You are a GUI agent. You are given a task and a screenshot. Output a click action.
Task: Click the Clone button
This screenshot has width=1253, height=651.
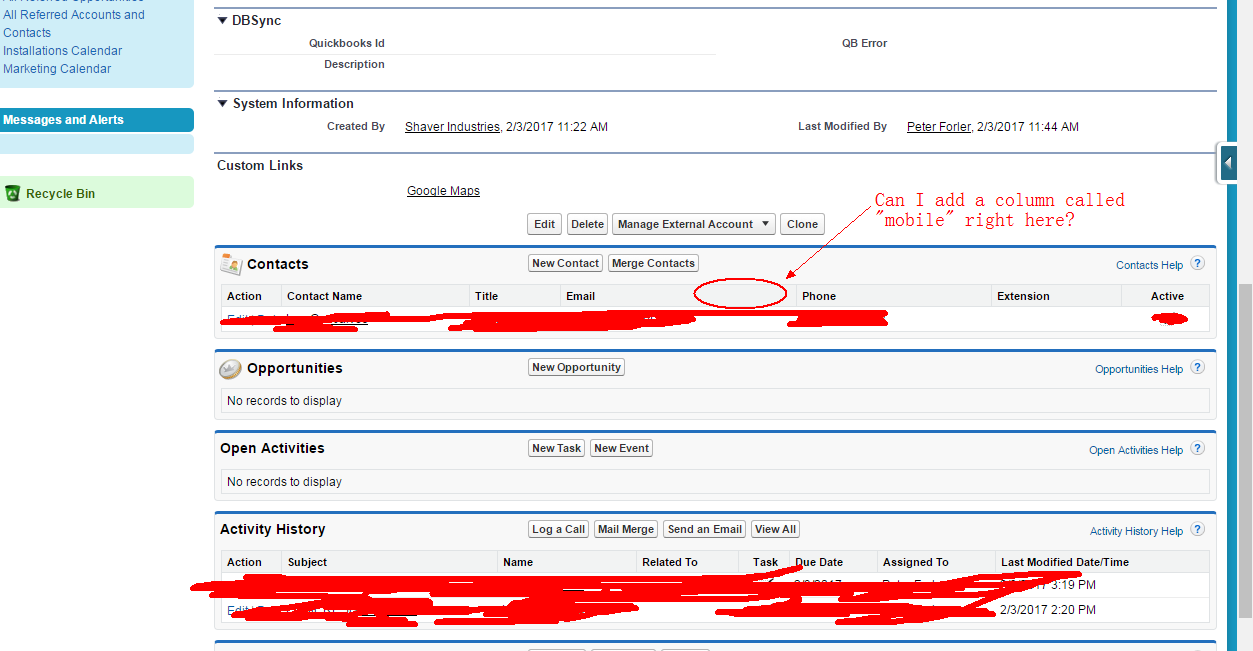(x=802, y=224)
